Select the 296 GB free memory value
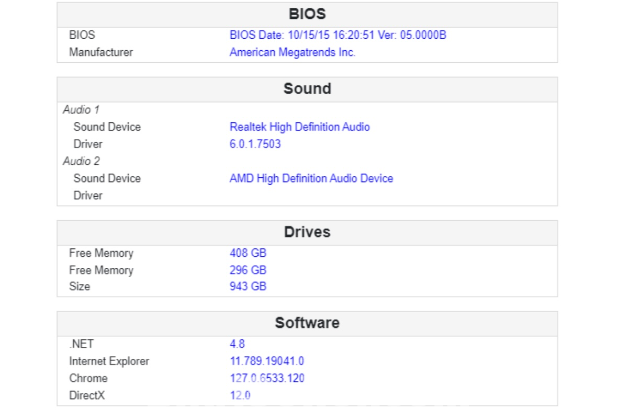The width and height of the screenshot is (617, 420). 248,270
